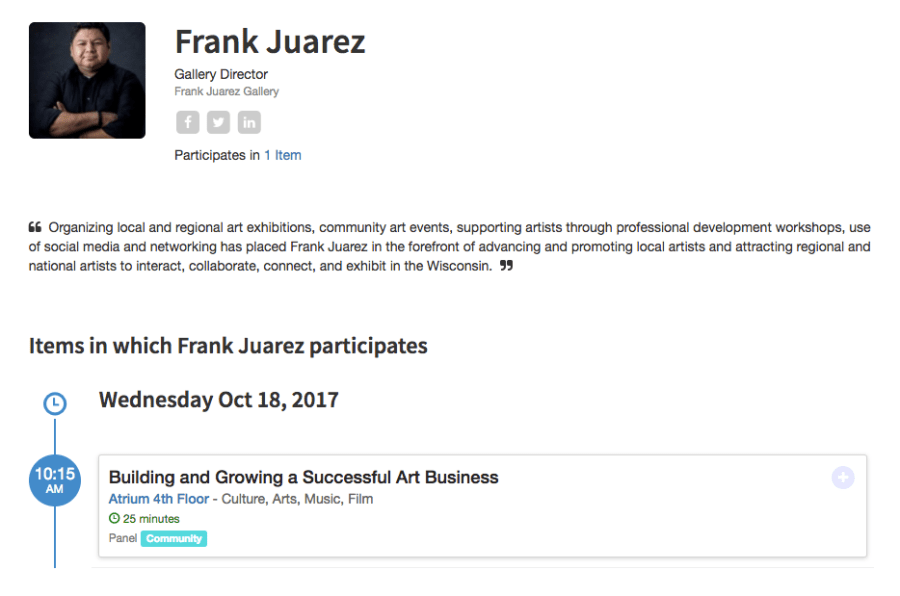Screen dimensions: 900x596
Task: Open the "1 Item" participation link
Action: click(282, 155)
